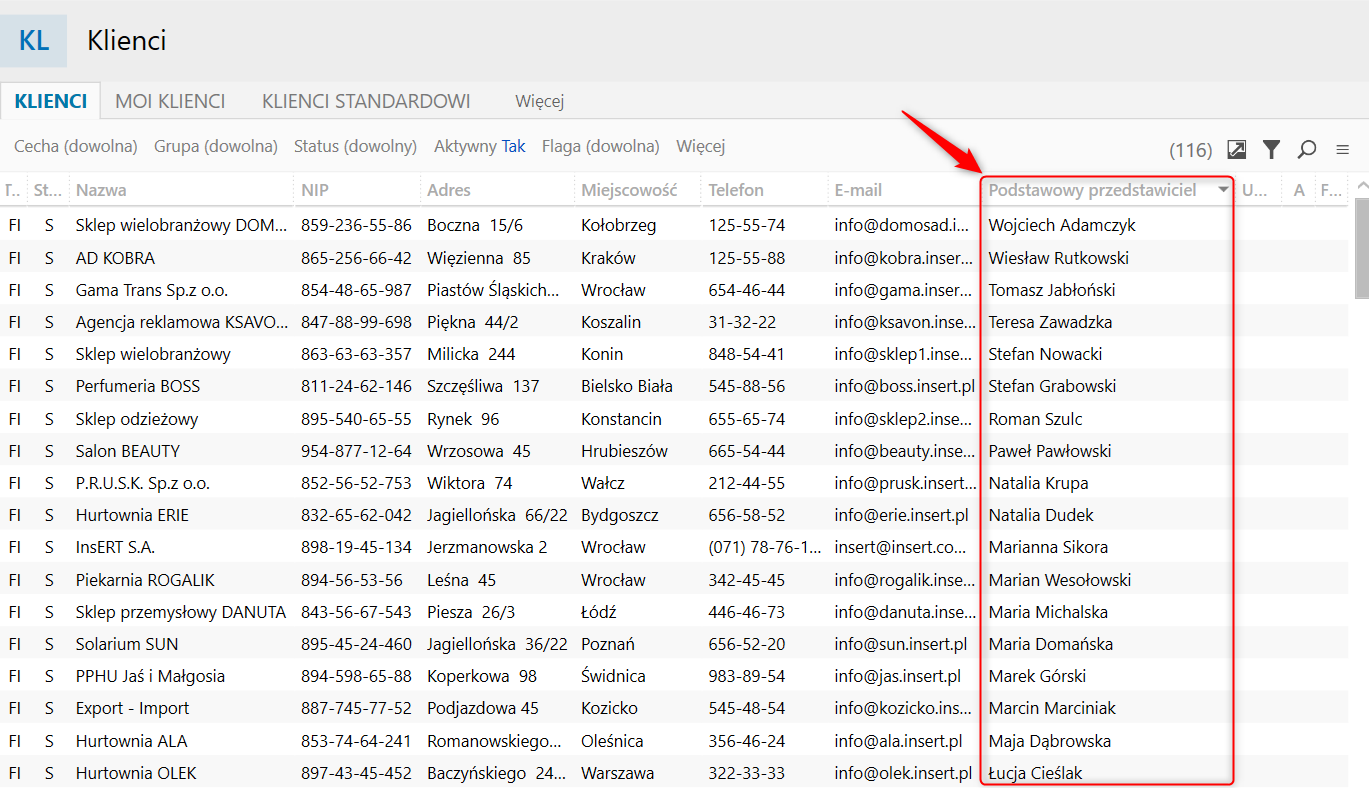
Task: Show more filters via Więcej after Flaga
Action: pos(701,147)
